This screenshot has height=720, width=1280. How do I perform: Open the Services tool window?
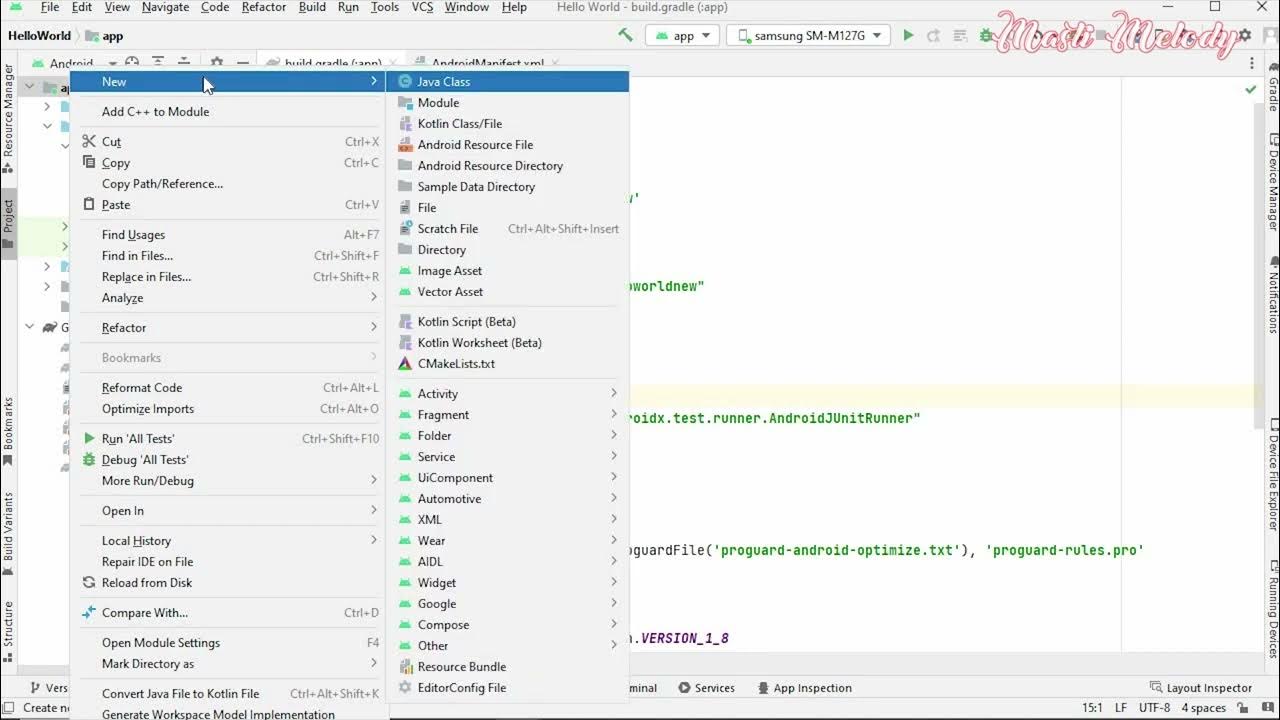pyautogui.click(x=706, y=688)
